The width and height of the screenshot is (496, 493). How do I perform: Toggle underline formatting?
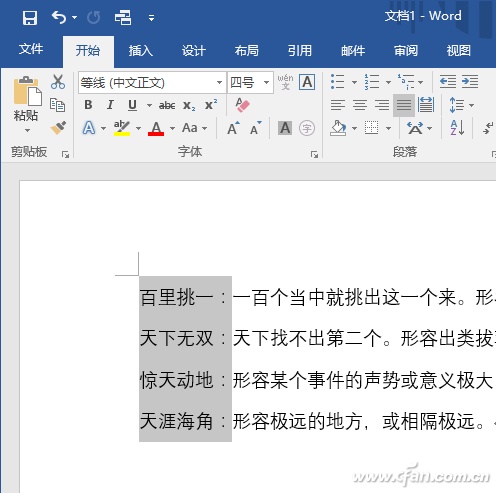click(132, 105)
